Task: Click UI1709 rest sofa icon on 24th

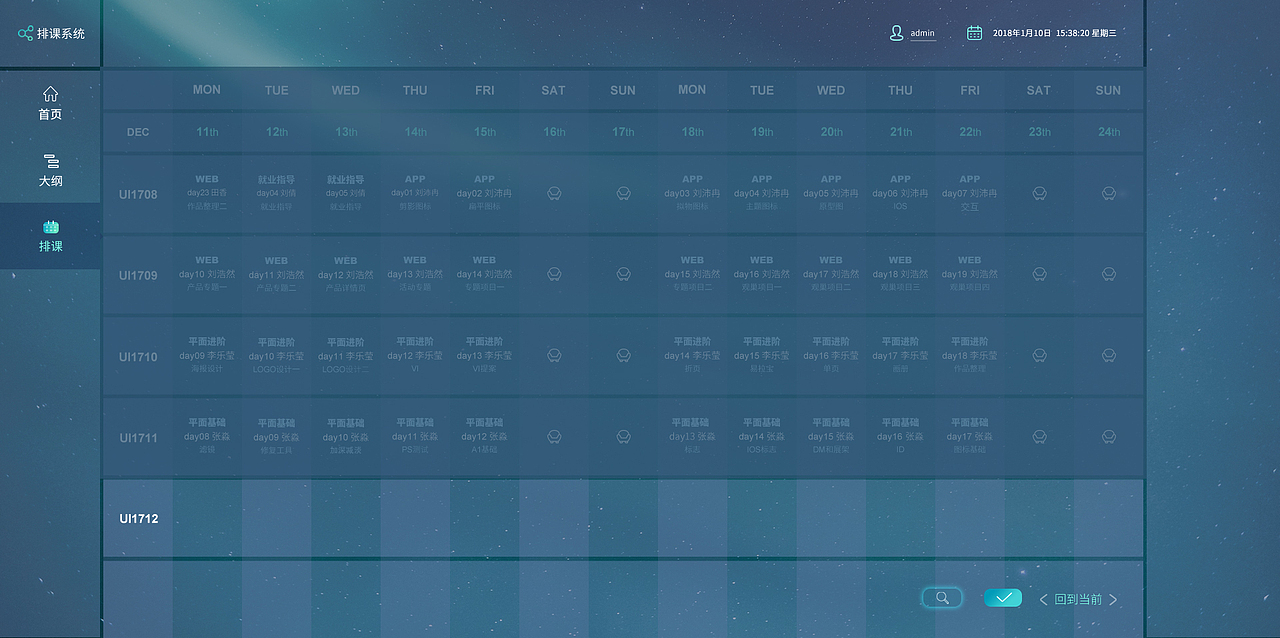Action: click(1108, 274)
